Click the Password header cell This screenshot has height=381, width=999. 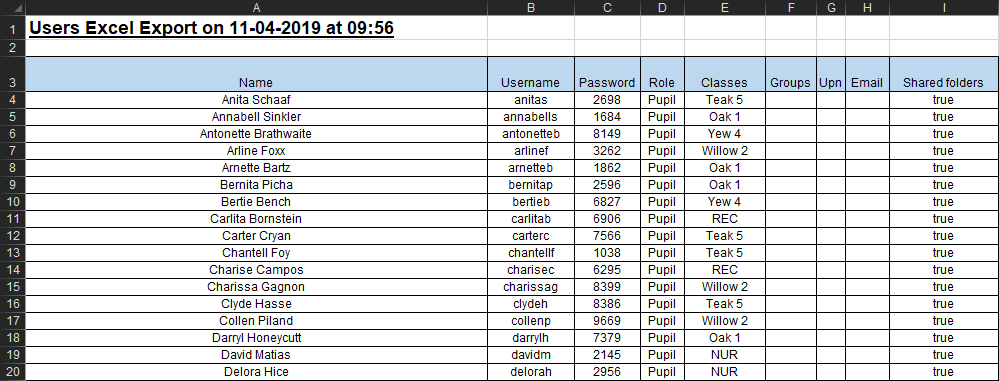(607, 74)
